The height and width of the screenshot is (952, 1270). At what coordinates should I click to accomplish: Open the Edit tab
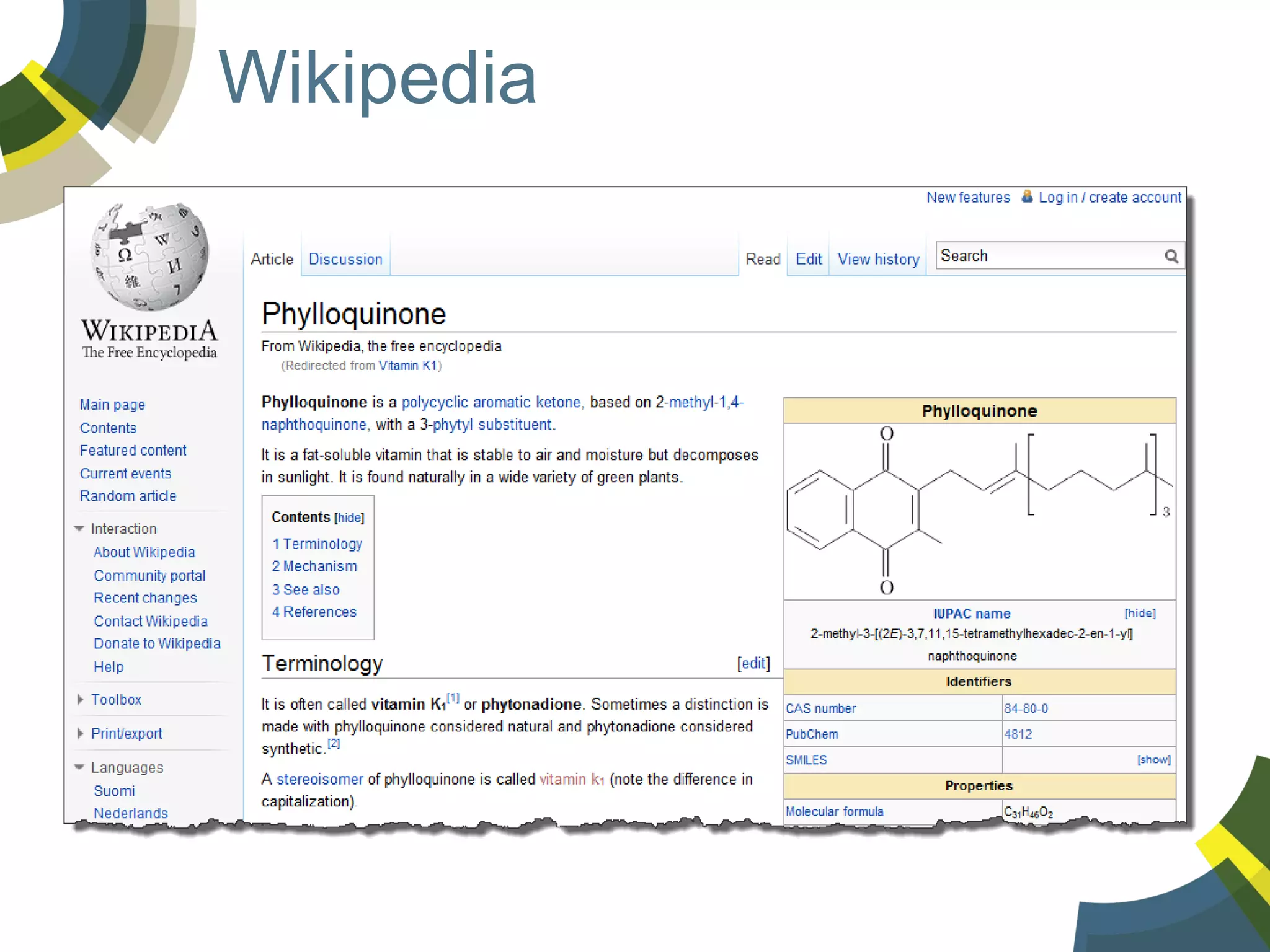click(809, 259)
